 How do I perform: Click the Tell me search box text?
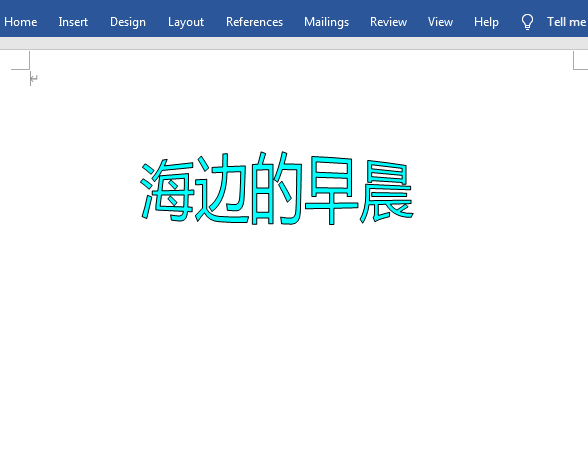click(566, 22)
